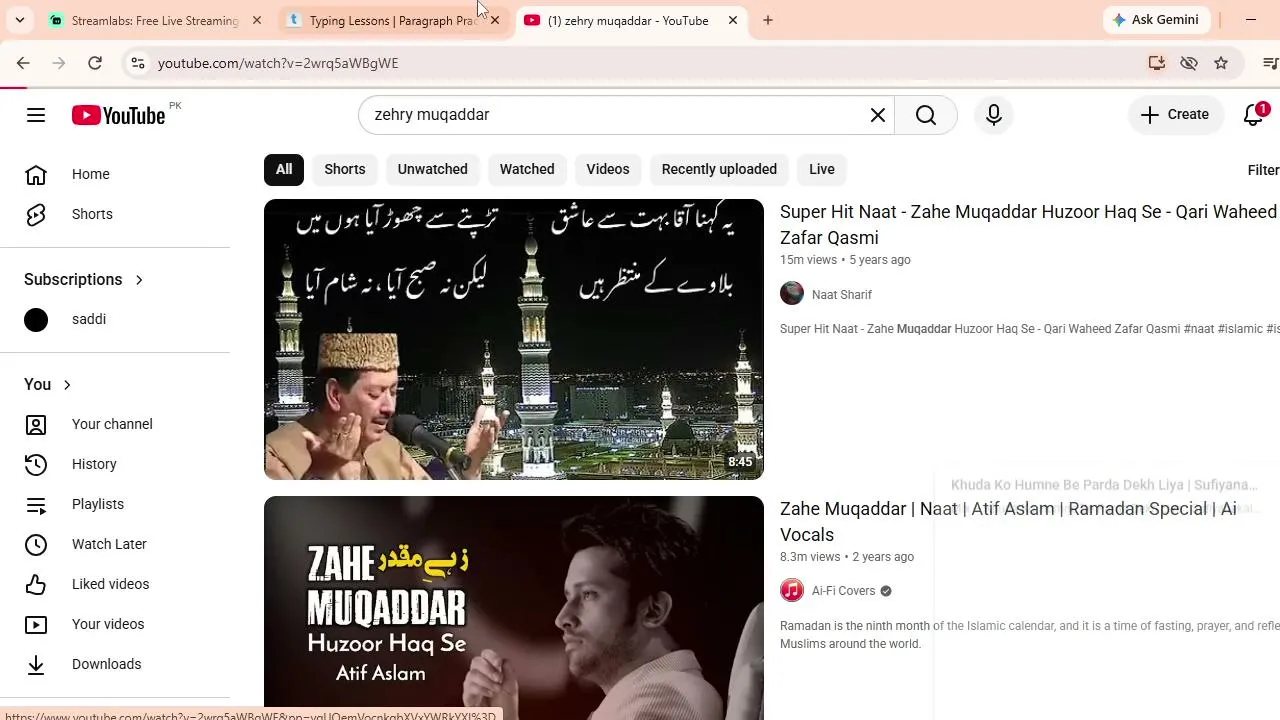Open the Zahe Muqaddar Atif Aslam video title

(x=1008, y=522)
